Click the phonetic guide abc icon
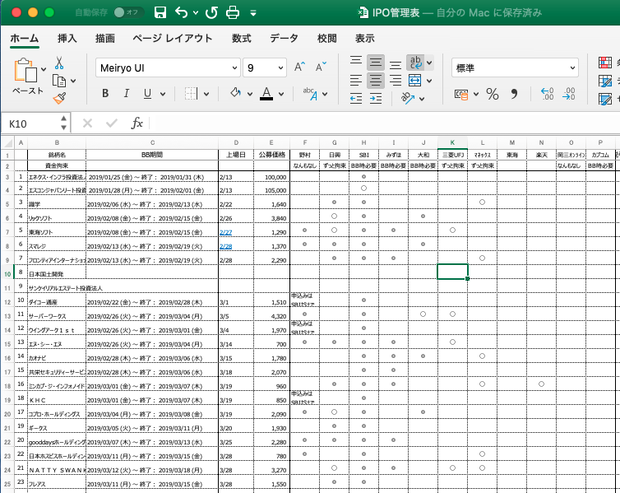Image resolution: width=620 pixels, height=493 pixels. [310, 94]
